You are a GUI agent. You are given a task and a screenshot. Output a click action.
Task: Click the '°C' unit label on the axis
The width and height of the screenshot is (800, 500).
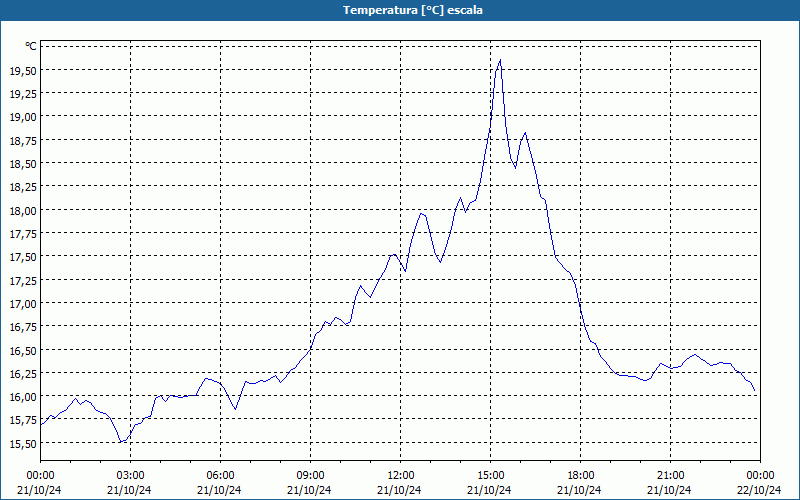pyautogui.click(x=31, y=46)
